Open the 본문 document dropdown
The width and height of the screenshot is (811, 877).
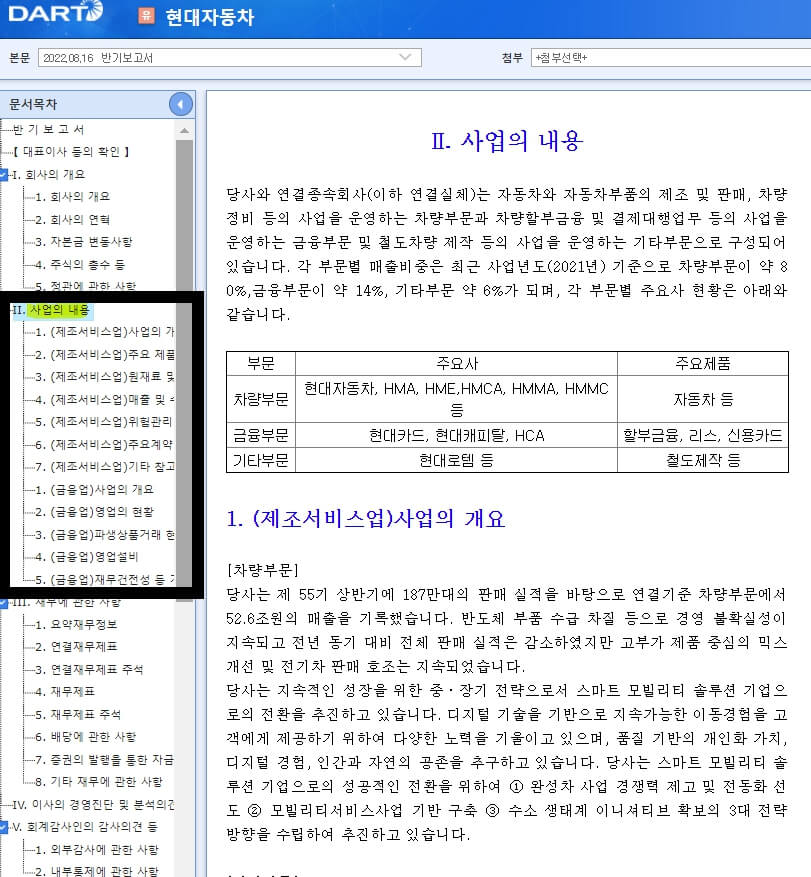[x=229, y=58]
